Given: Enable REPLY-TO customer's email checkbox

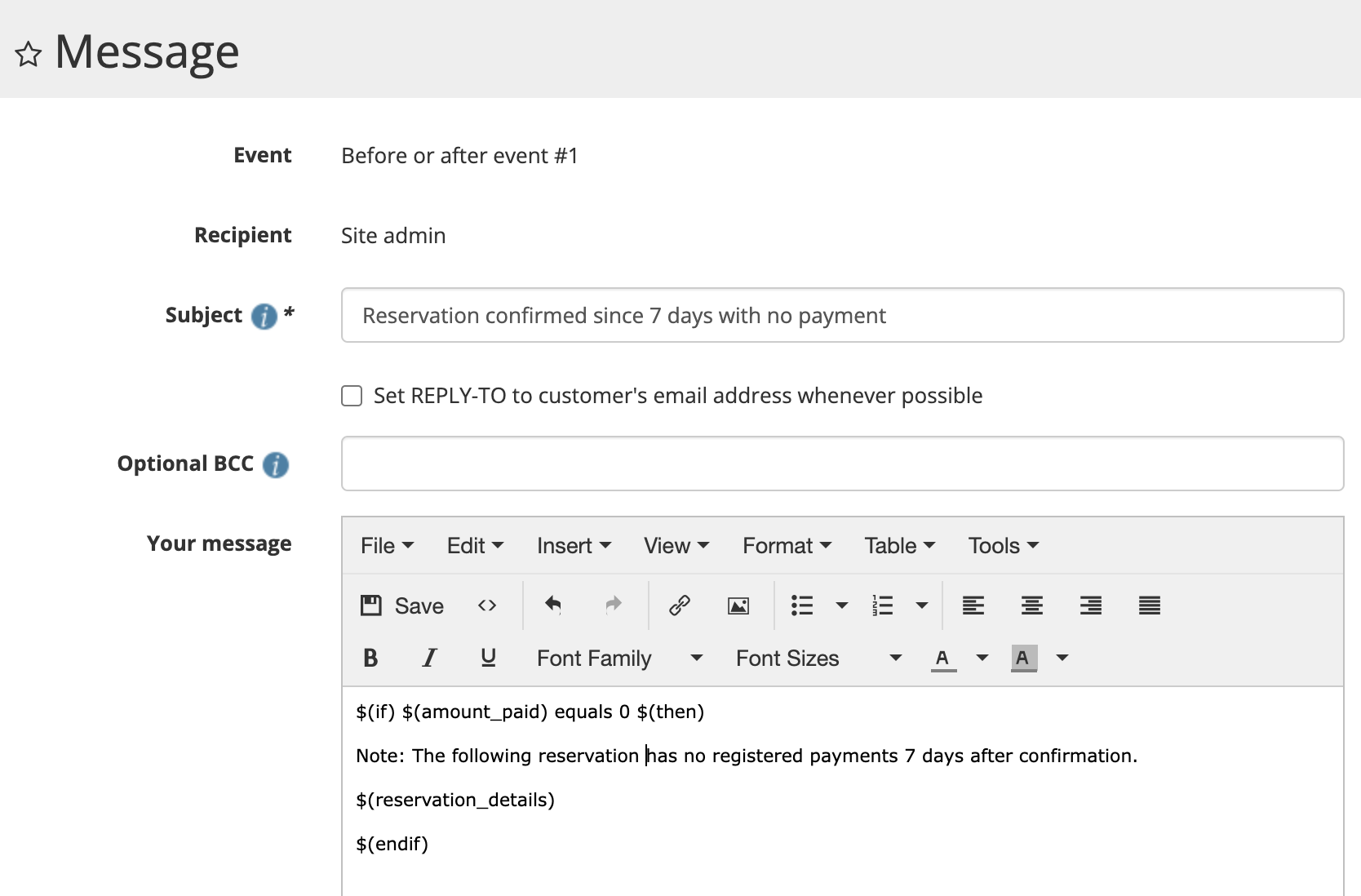Looking at the screenshot, I should click(352, 396).
